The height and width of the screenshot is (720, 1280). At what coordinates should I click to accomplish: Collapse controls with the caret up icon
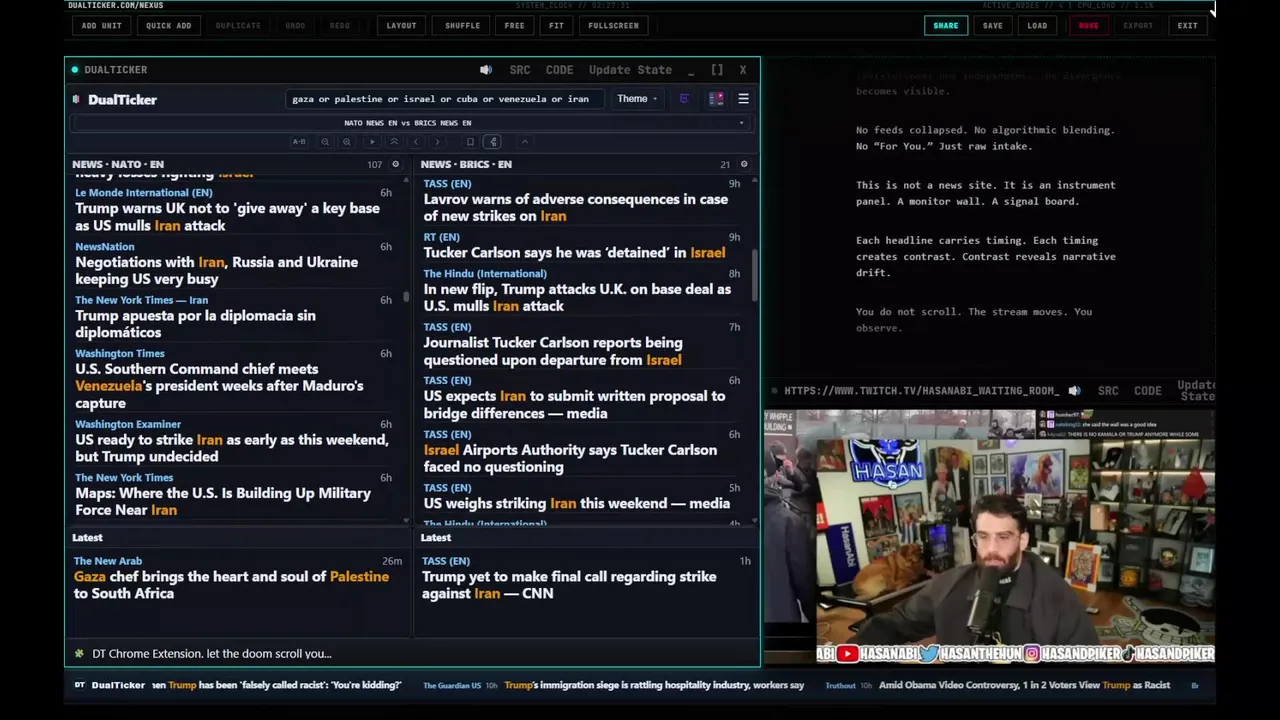click(x=524, y=142)
